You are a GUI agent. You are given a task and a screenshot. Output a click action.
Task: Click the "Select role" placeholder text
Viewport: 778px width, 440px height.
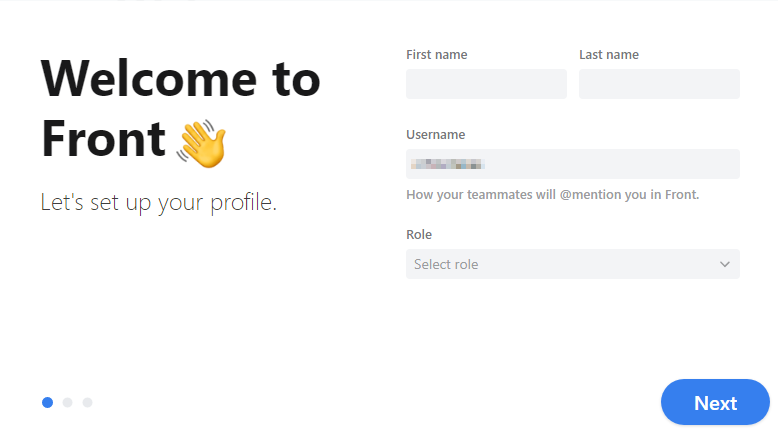click(x=446, y=264)
